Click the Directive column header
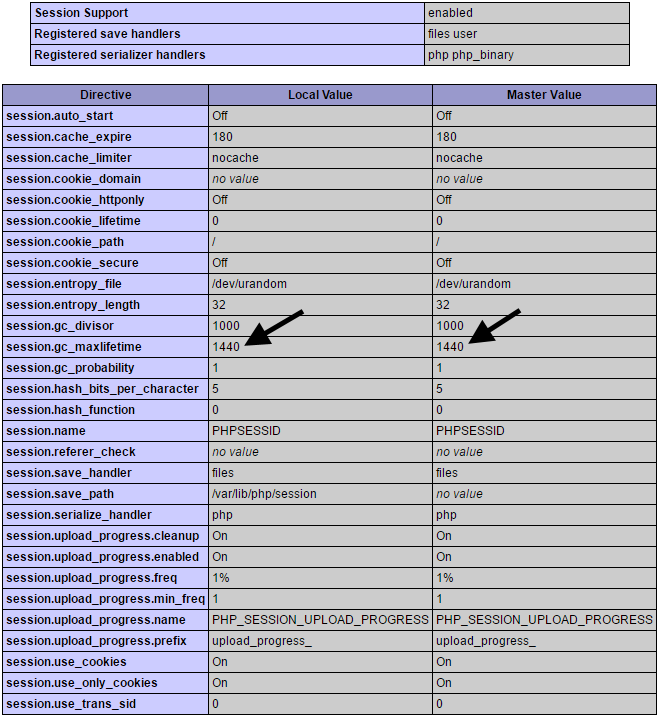The image size is (662, 718). point(106,95)
